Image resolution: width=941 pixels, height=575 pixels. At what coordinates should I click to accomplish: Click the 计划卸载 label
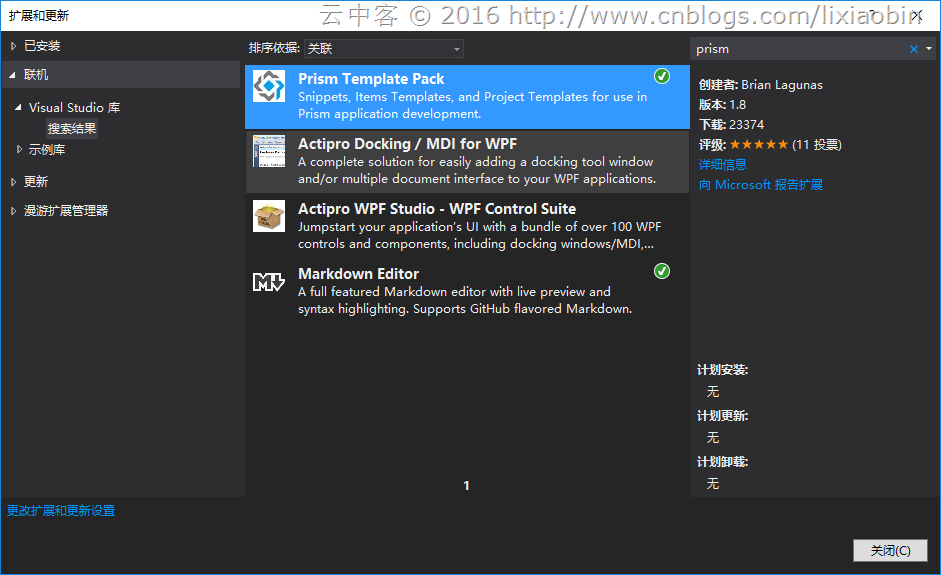pos(723,462)
